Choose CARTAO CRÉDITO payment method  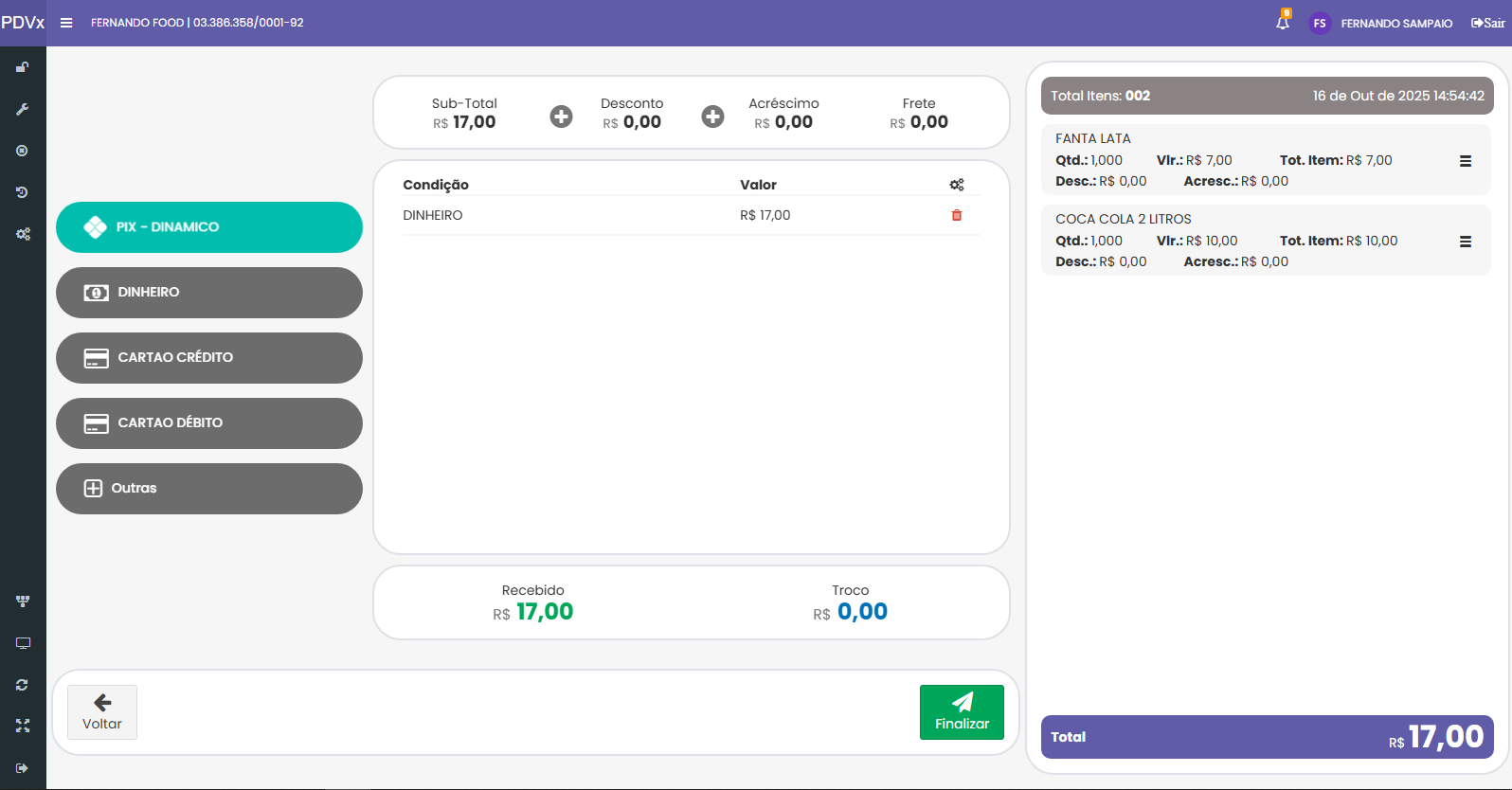209,358
